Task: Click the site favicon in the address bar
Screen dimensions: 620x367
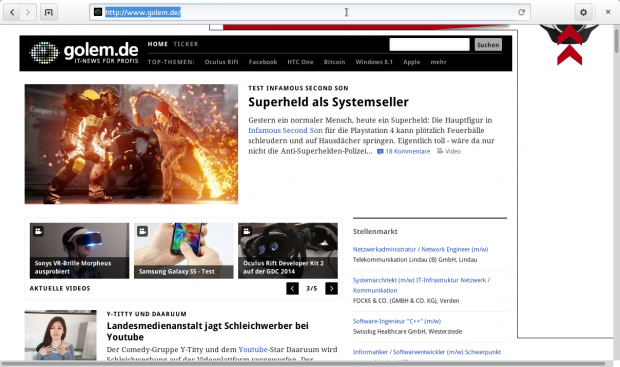Action: pos(98,12)
